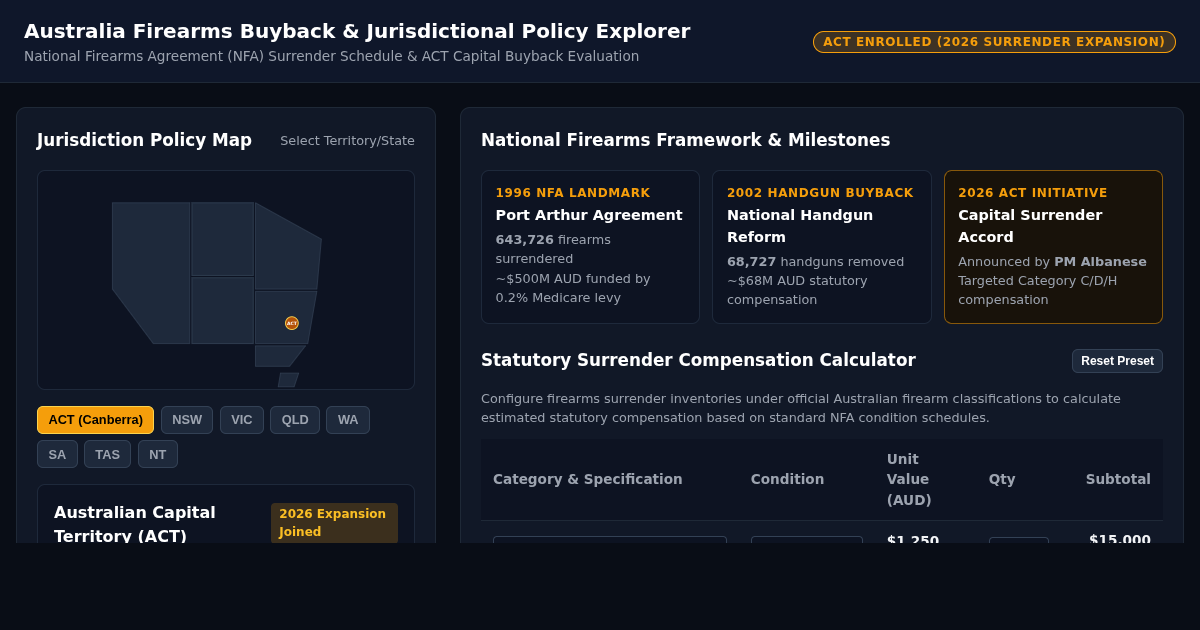Viewport: 1200px width, 630px height.
Task: Switch to the VIC jurisdiction chip
Action: pos(242,420)
